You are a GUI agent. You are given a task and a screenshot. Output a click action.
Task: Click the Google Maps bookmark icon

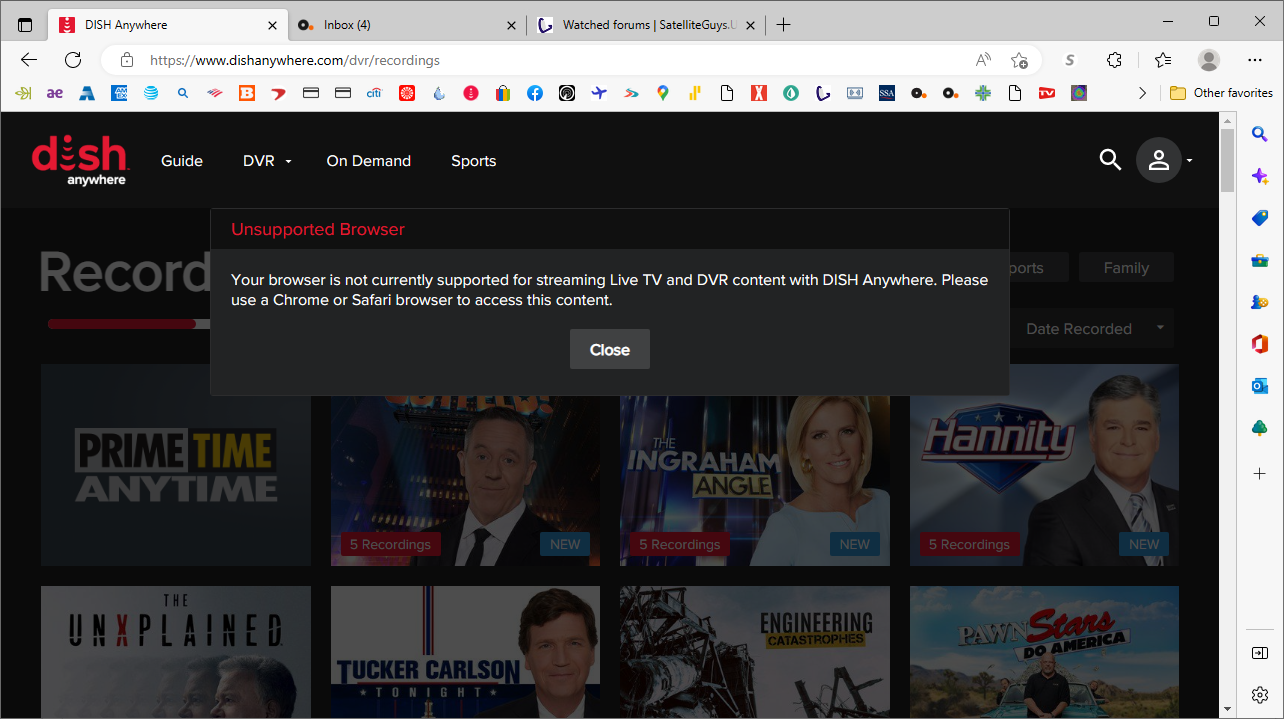[x=663, y=93]
